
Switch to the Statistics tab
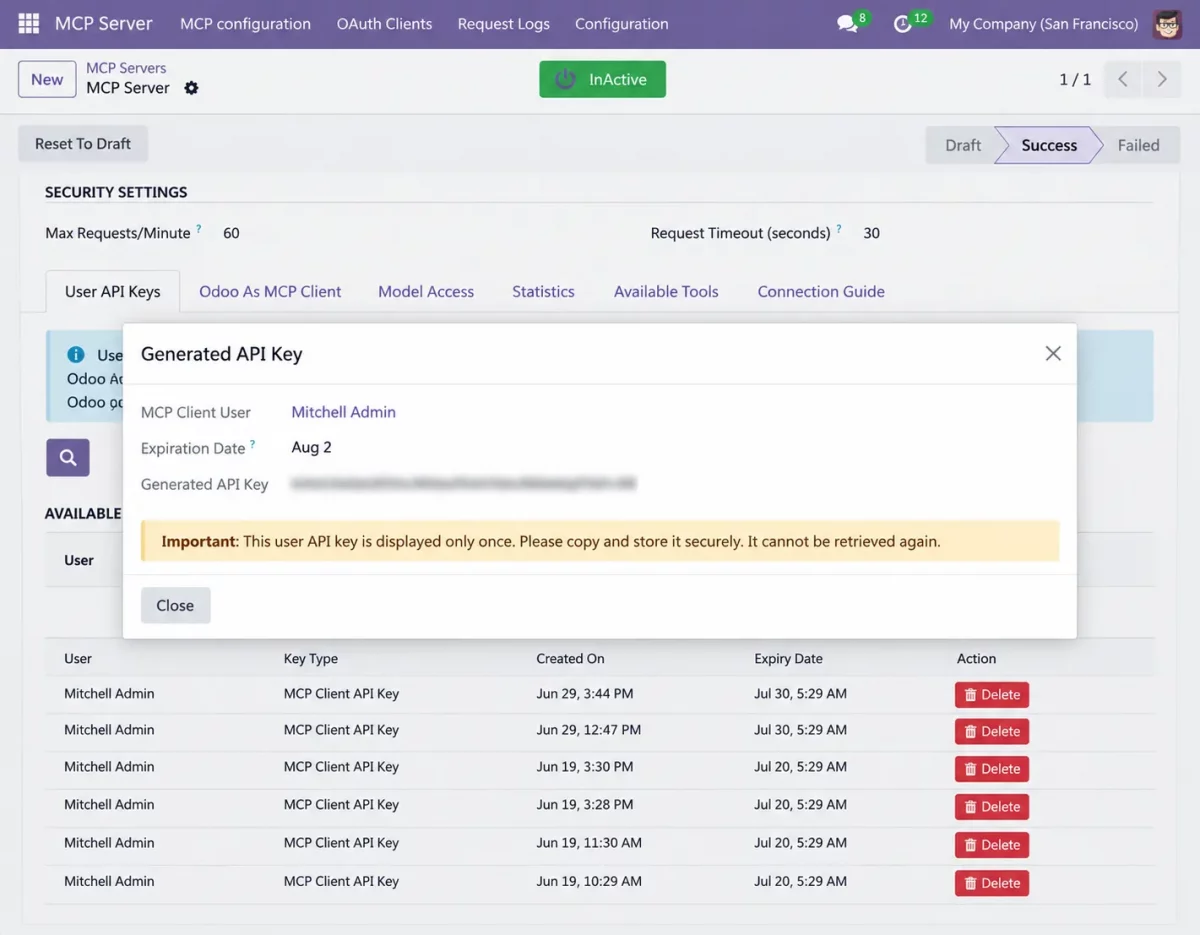[543, 291]
